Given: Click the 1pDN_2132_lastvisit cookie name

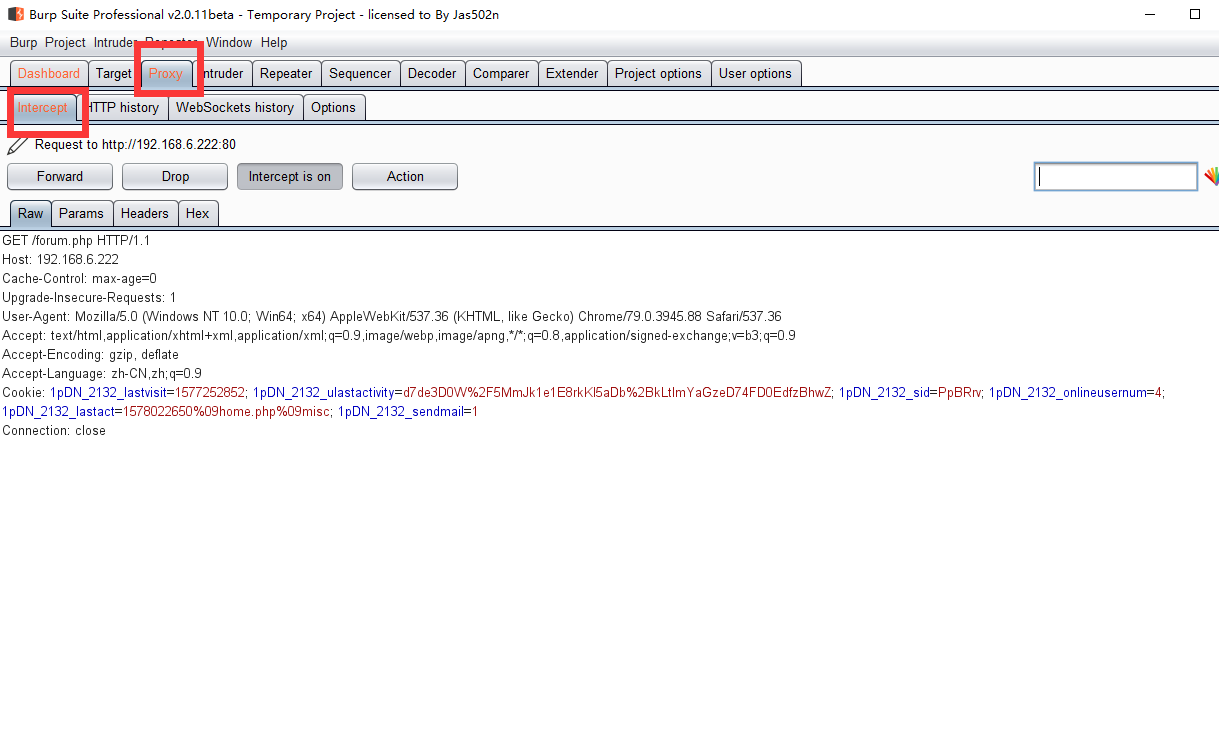Looking at the screenshot, I should pos(108,393).
